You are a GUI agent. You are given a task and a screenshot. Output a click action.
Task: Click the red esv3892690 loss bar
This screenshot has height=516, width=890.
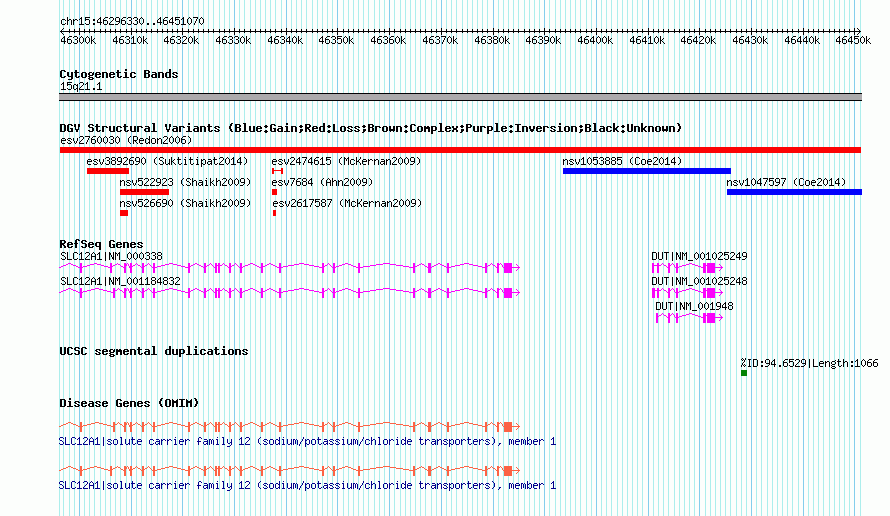[108, 171]
